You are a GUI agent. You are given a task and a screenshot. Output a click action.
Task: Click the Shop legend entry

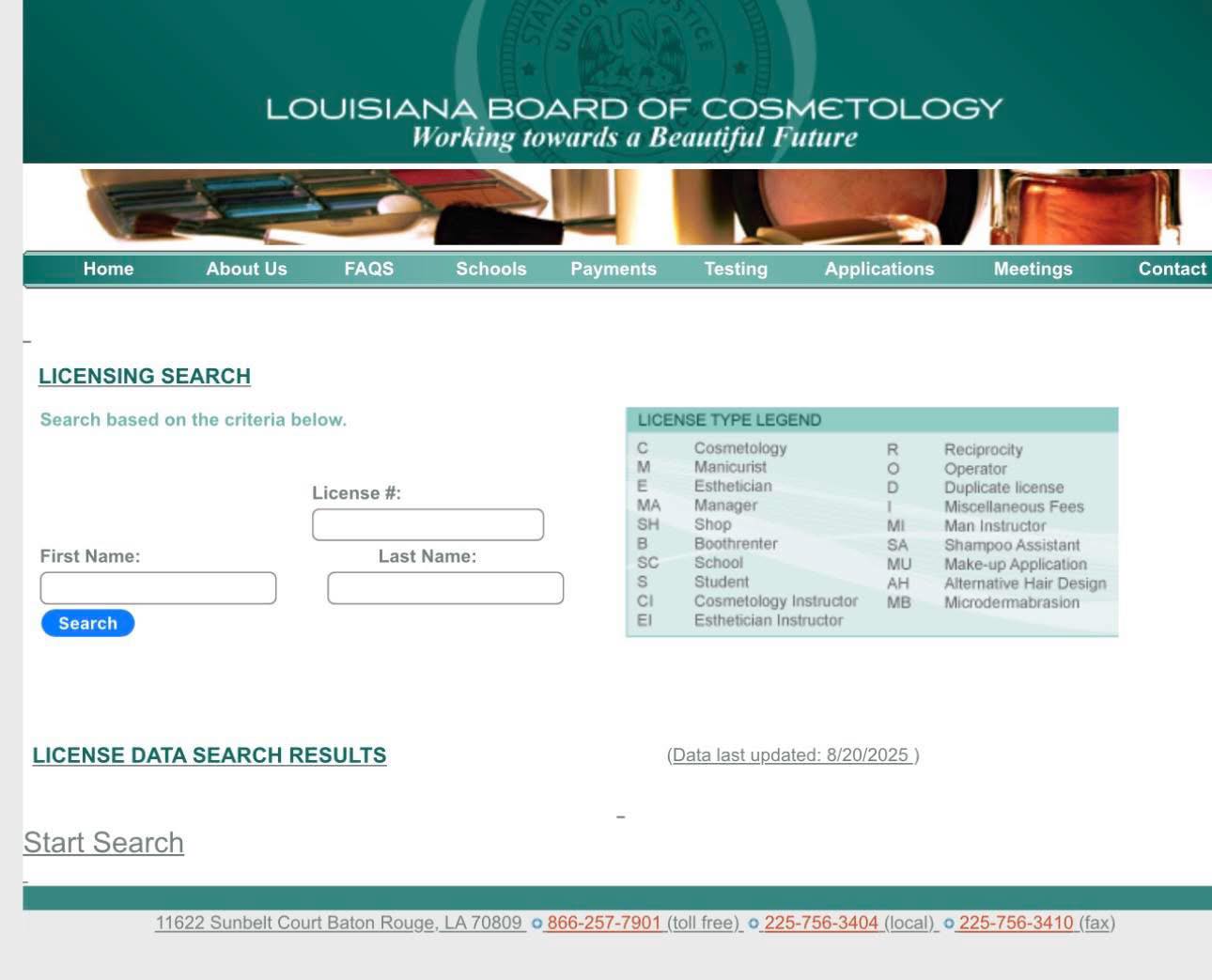coord(712,524)
